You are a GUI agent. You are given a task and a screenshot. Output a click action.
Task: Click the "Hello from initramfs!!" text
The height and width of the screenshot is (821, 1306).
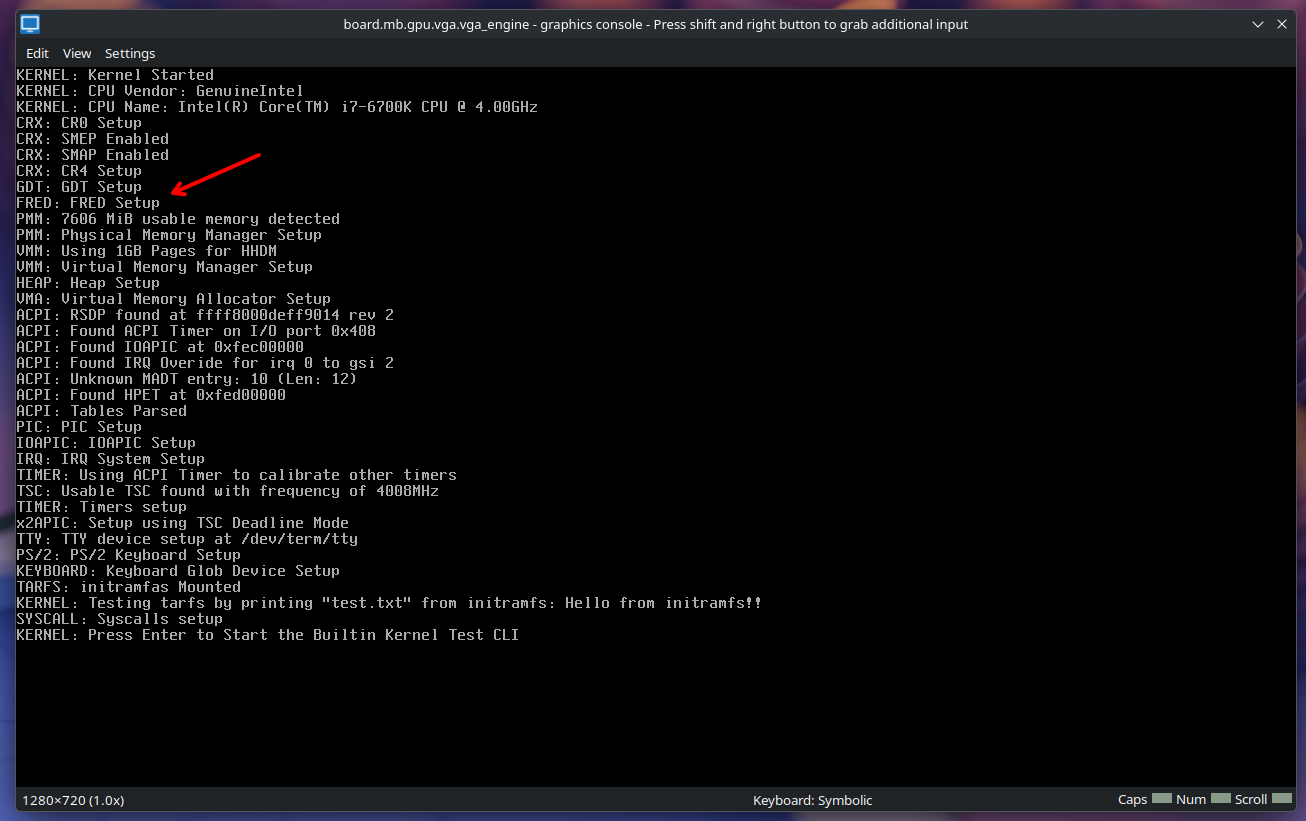663,603
